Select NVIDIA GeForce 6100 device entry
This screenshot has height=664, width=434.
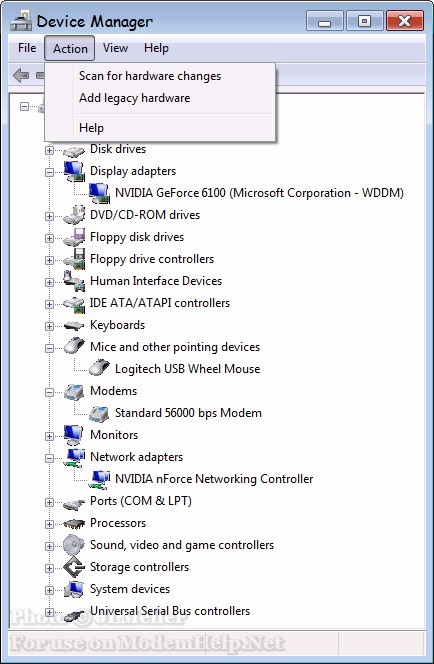259,193
